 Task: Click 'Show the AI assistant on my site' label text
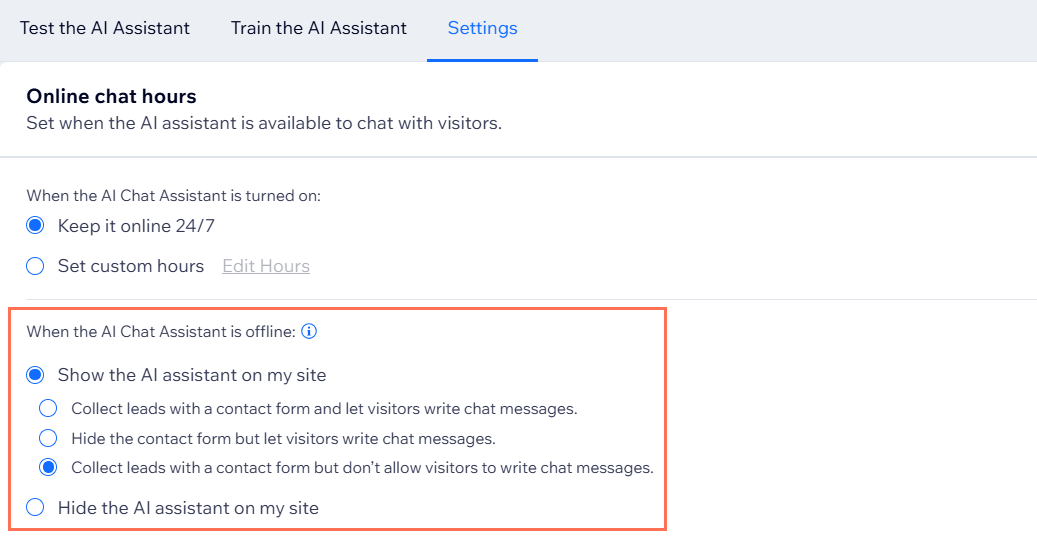(192, 376)
